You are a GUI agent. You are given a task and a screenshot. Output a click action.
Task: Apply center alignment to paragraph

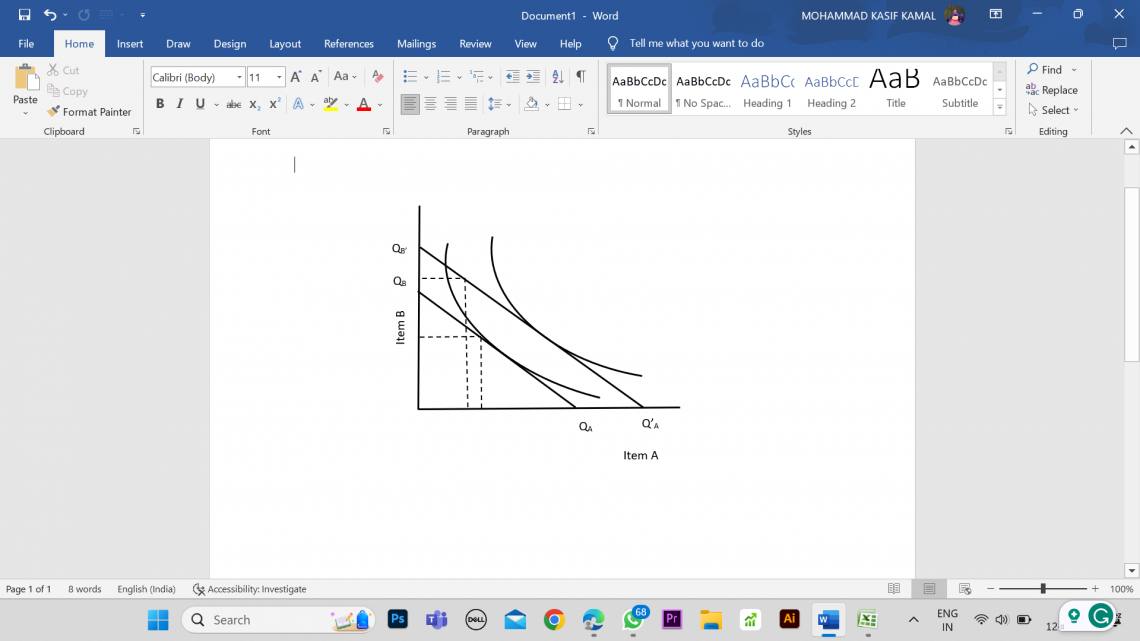point(430,103)
